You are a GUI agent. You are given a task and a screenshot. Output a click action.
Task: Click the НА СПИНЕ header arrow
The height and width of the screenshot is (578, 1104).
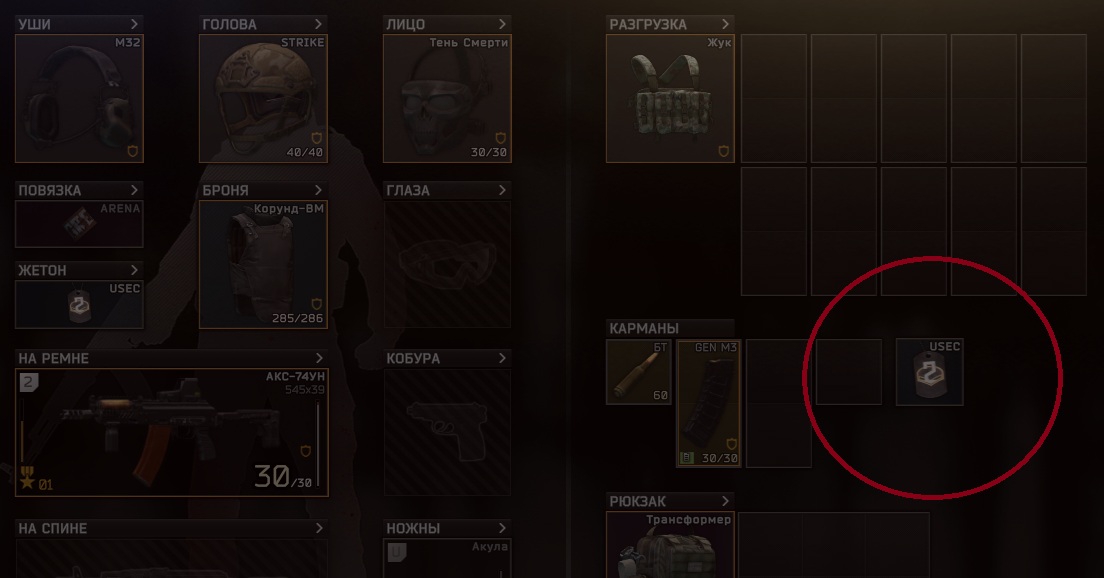click(319, 528)
